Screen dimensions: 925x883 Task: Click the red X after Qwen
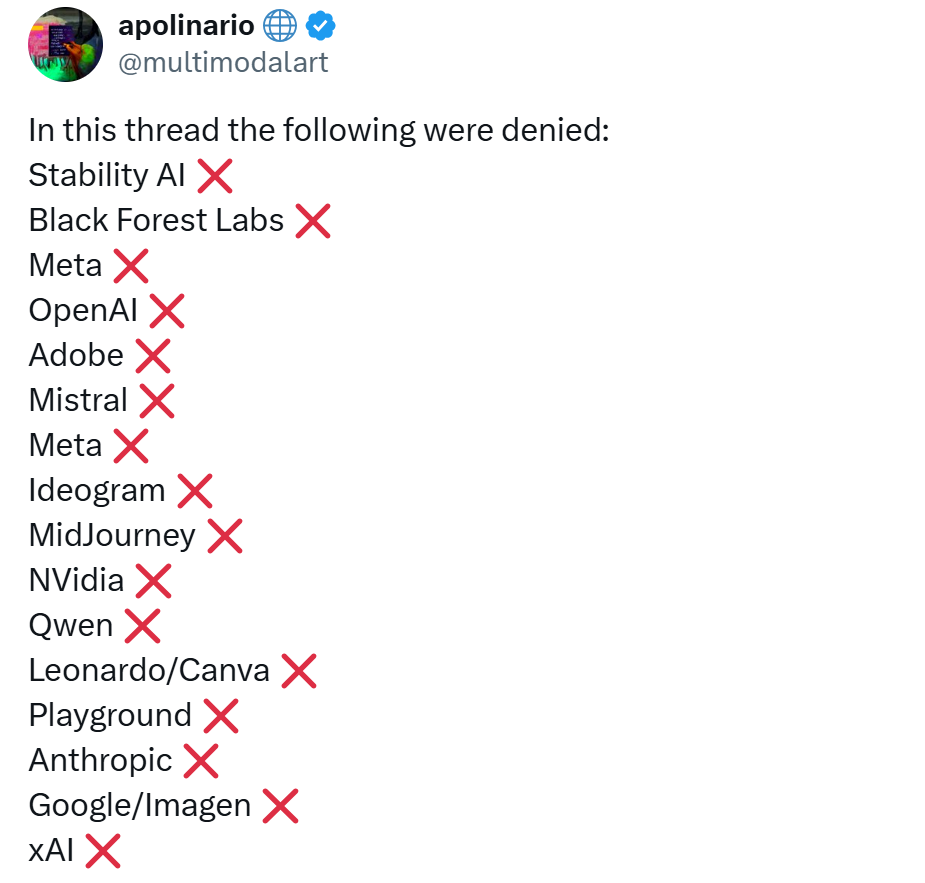[142, 626]
